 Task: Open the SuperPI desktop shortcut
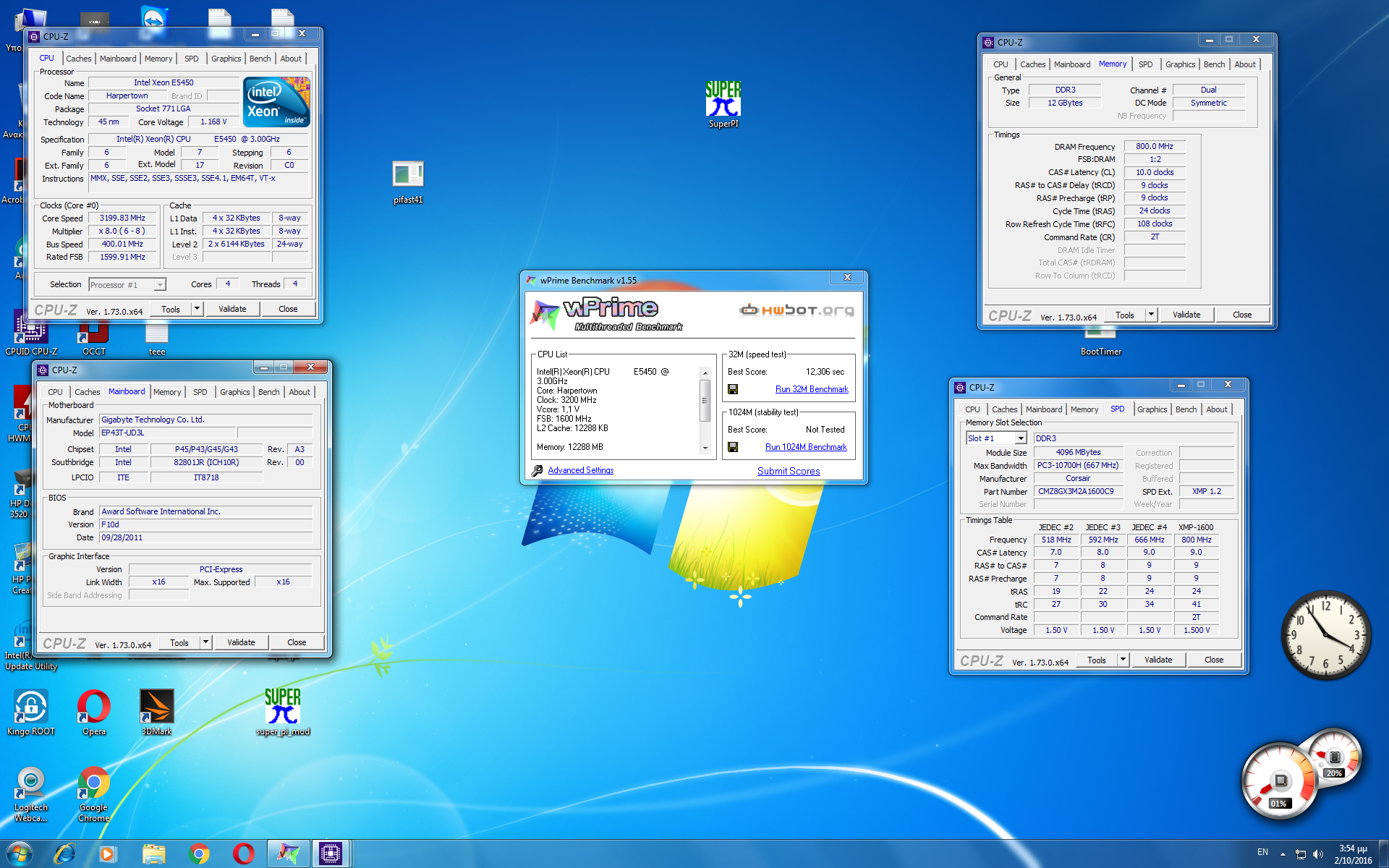click(x=723, y=103)
